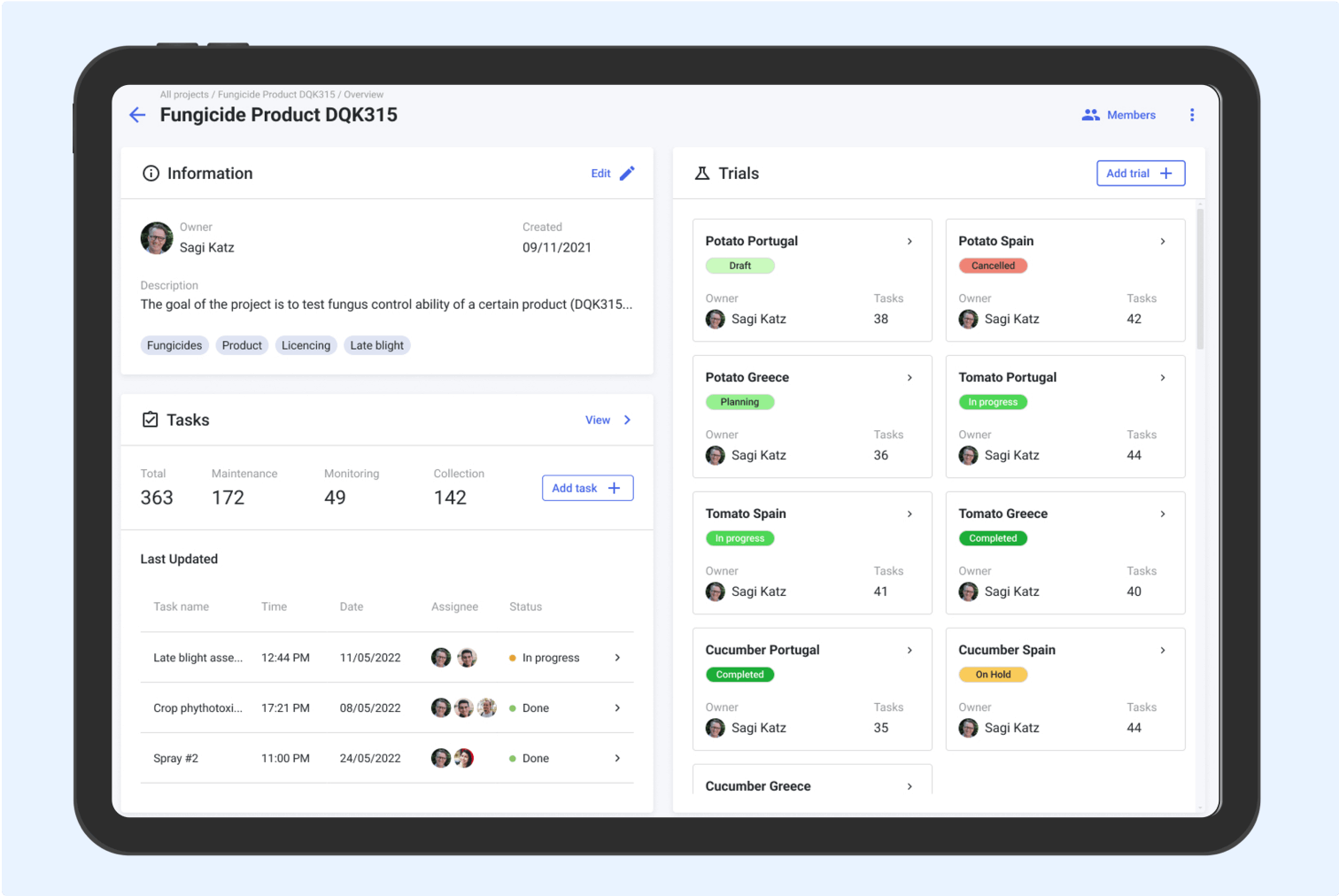Click the Time column header

(274, 607)
